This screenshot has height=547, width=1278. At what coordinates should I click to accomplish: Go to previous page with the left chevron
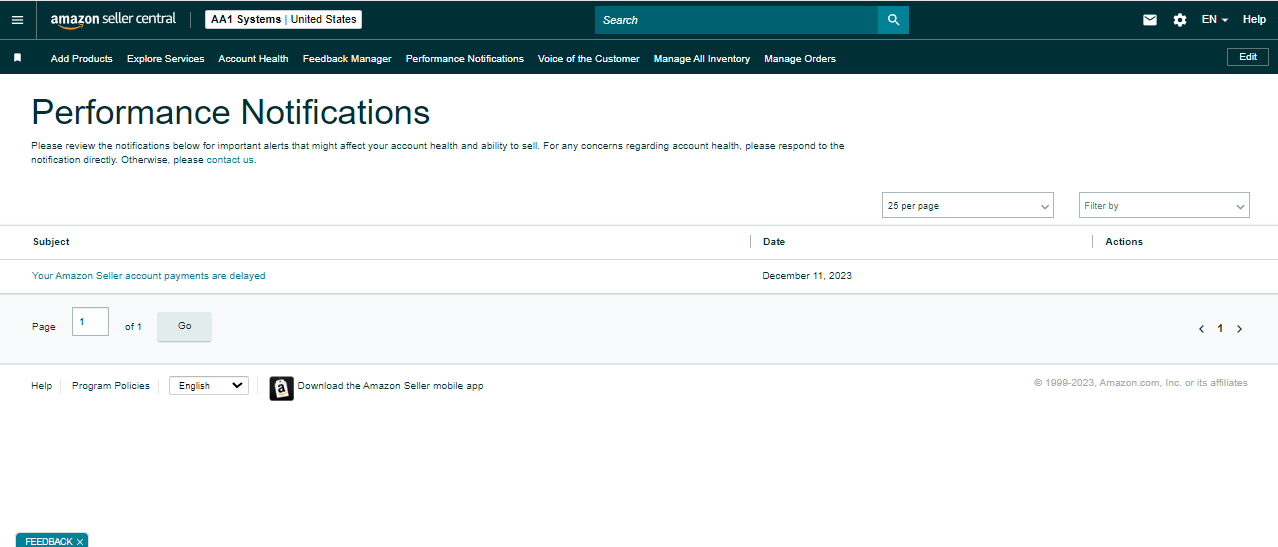click(x=1201, y=329)
